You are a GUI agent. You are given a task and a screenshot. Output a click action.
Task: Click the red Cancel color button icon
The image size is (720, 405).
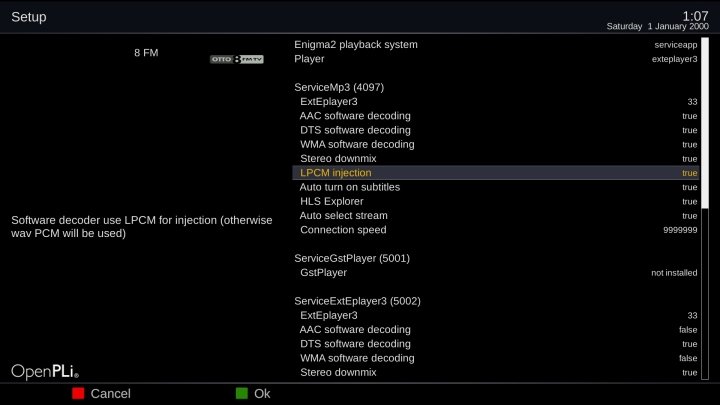click(x=78, y=394)
